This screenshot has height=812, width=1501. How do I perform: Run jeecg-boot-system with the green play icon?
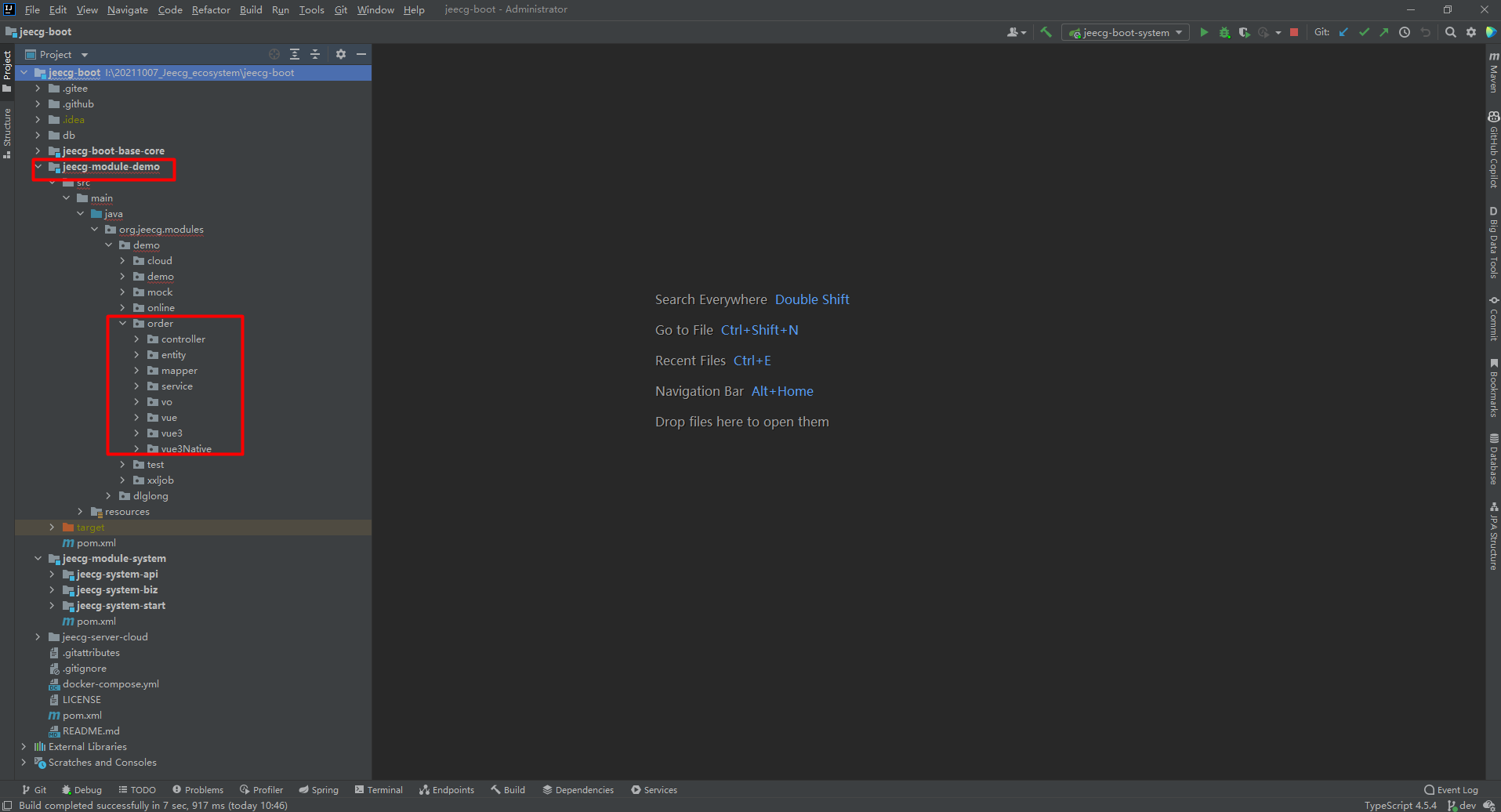[x=1204, y=32]
